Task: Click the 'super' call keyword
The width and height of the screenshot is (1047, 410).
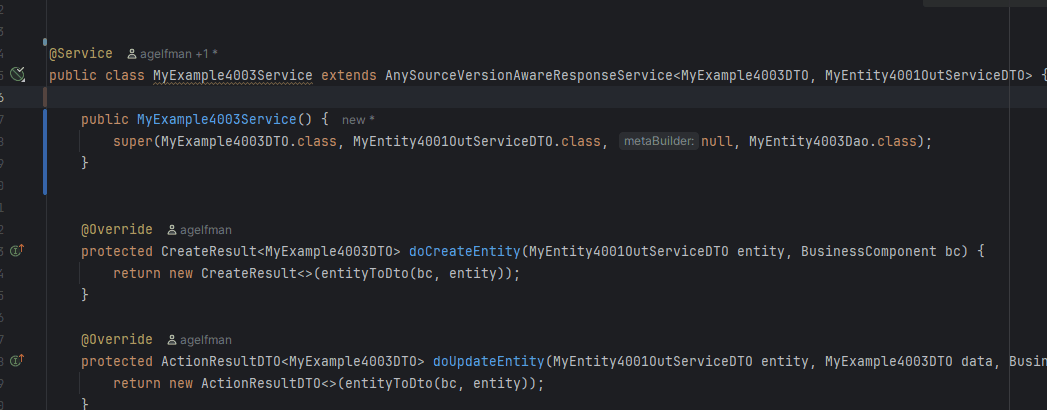Action: click(x=133, y=142)
